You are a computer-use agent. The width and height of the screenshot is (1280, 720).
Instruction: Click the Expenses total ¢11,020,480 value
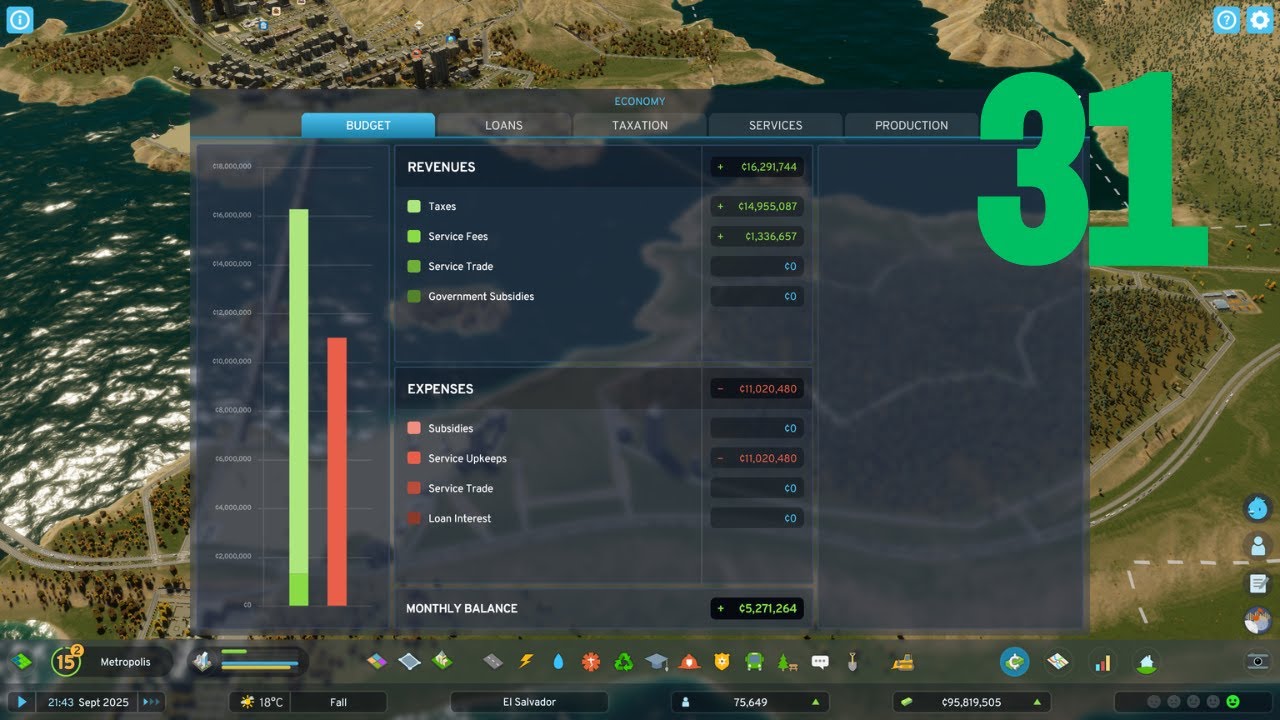pos(757,389)
